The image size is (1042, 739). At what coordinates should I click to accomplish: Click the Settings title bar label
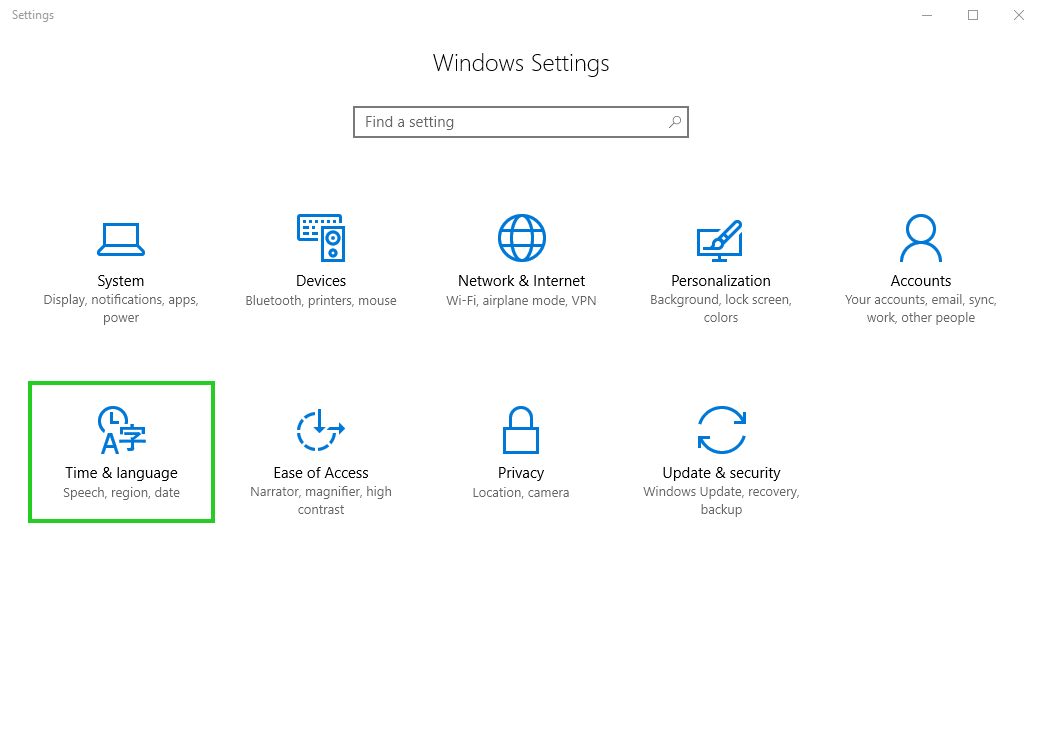(32, 14)
